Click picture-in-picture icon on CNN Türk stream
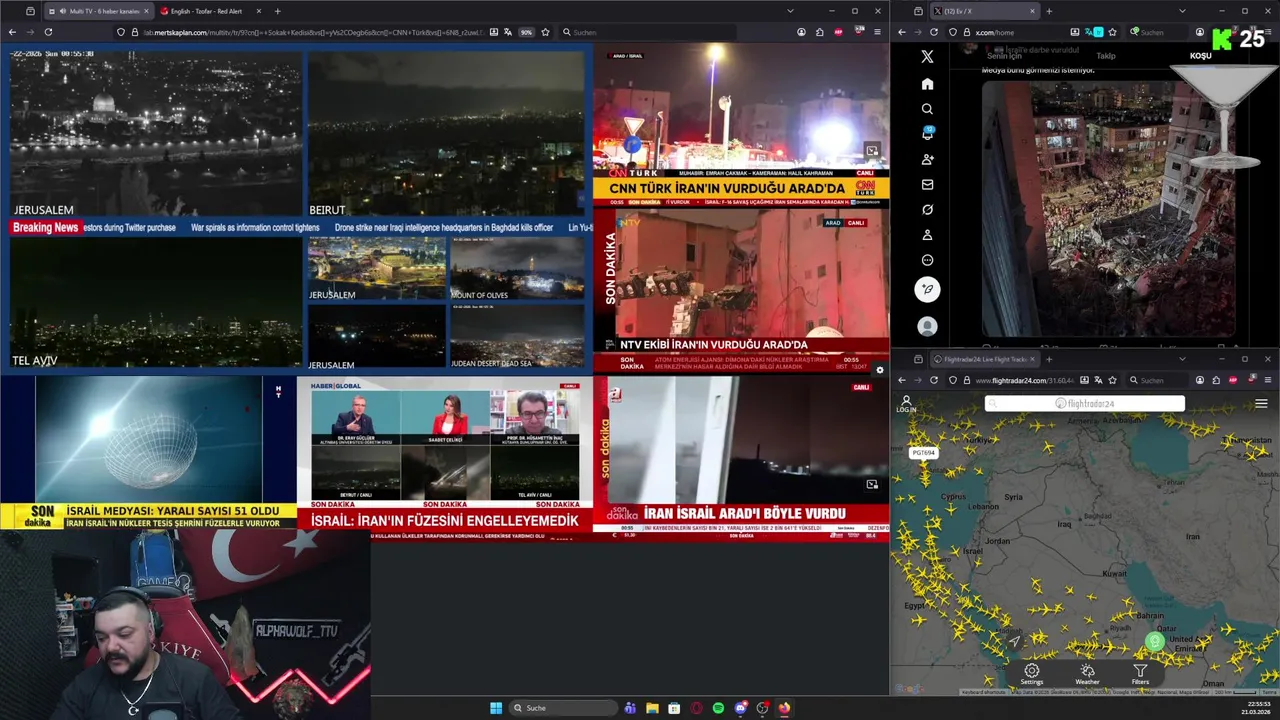The height and width of the screenshot is (720, 1280). [872, 151]
